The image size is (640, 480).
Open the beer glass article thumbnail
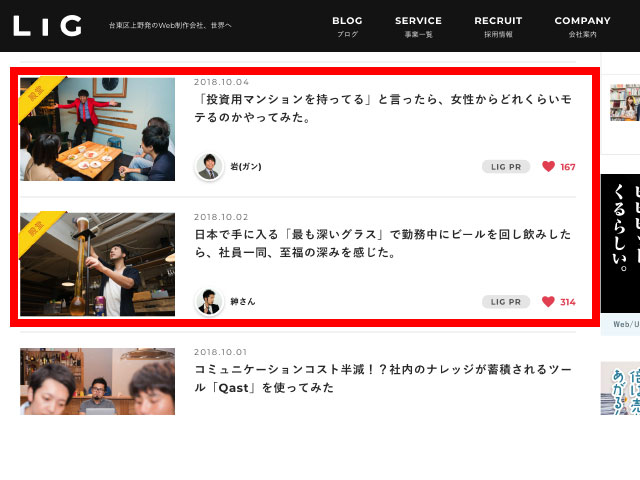(x=97, y=264)
